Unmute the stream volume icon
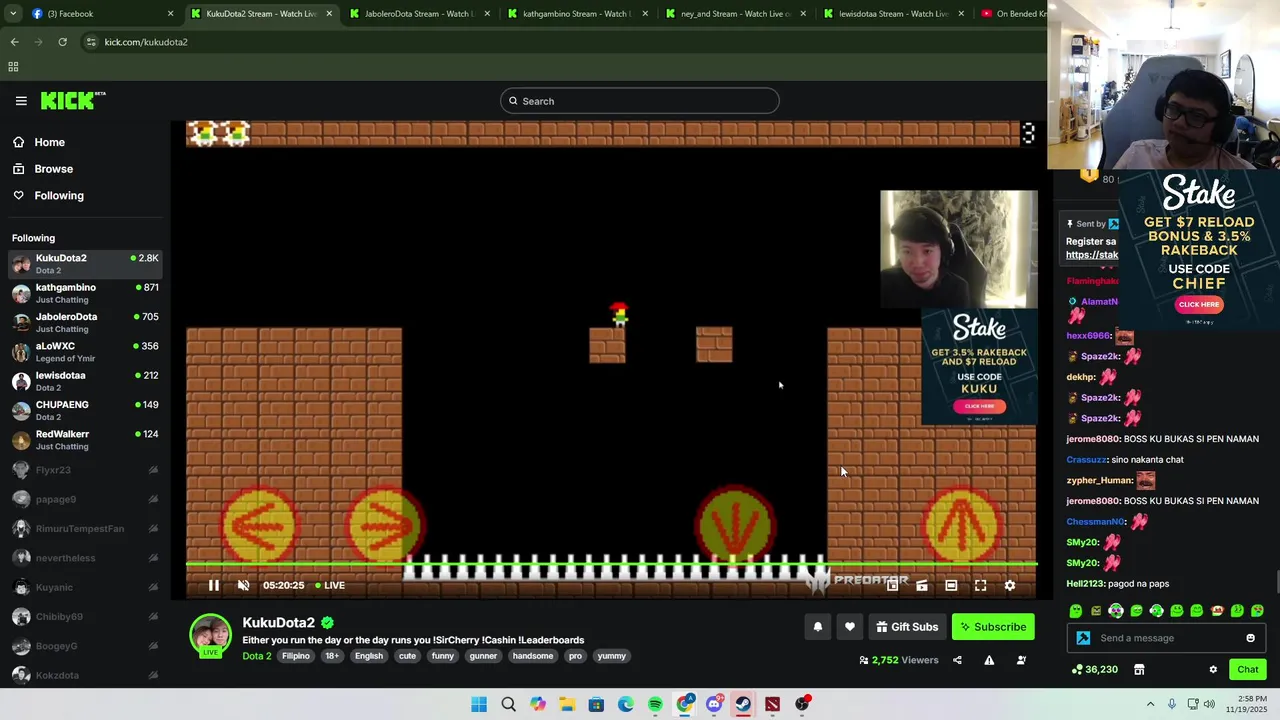The width and height of the screenshot is (1280, 720). pos(243,585)
